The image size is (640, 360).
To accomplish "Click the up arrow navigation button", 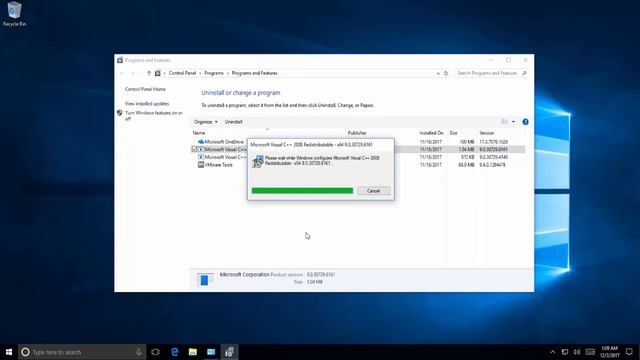I will [x=149, y=73].
